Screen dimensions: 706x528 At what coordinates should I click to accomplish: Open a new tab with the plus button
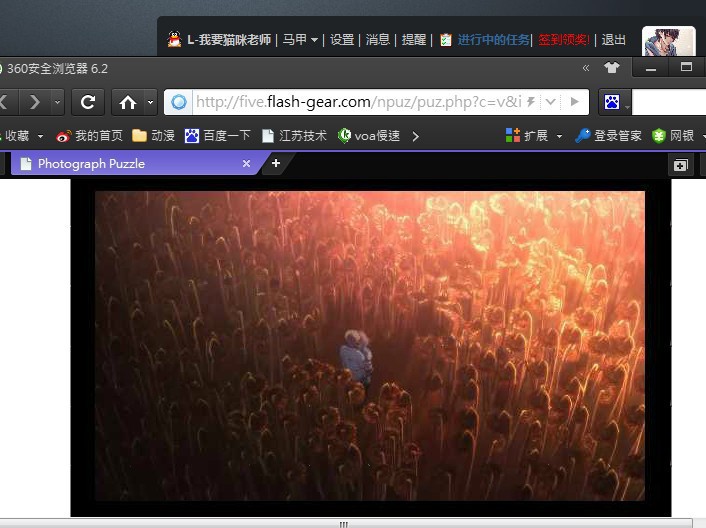tap(276, 163)
